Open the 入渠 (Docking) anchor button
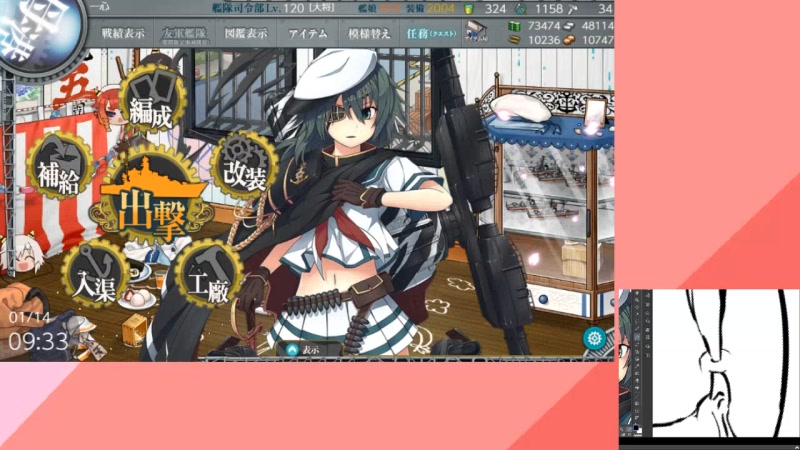Viewport: 800px width, 450px height. click(x=95, y=273)
